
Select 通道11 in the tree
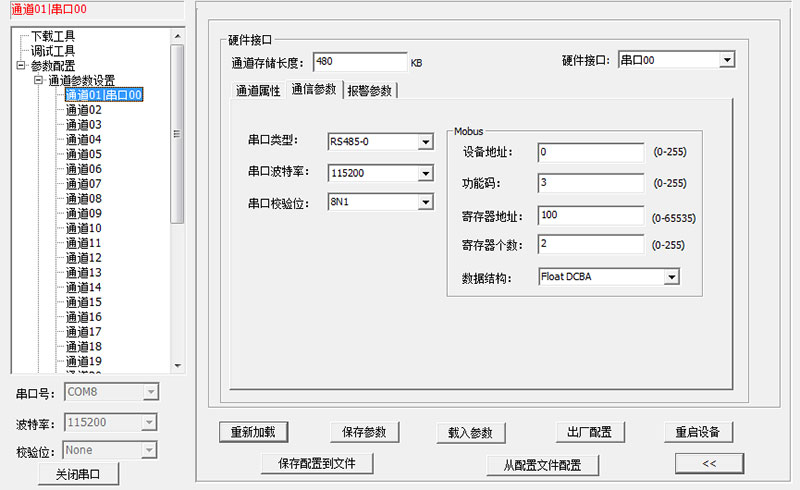(x=84, y=243)
